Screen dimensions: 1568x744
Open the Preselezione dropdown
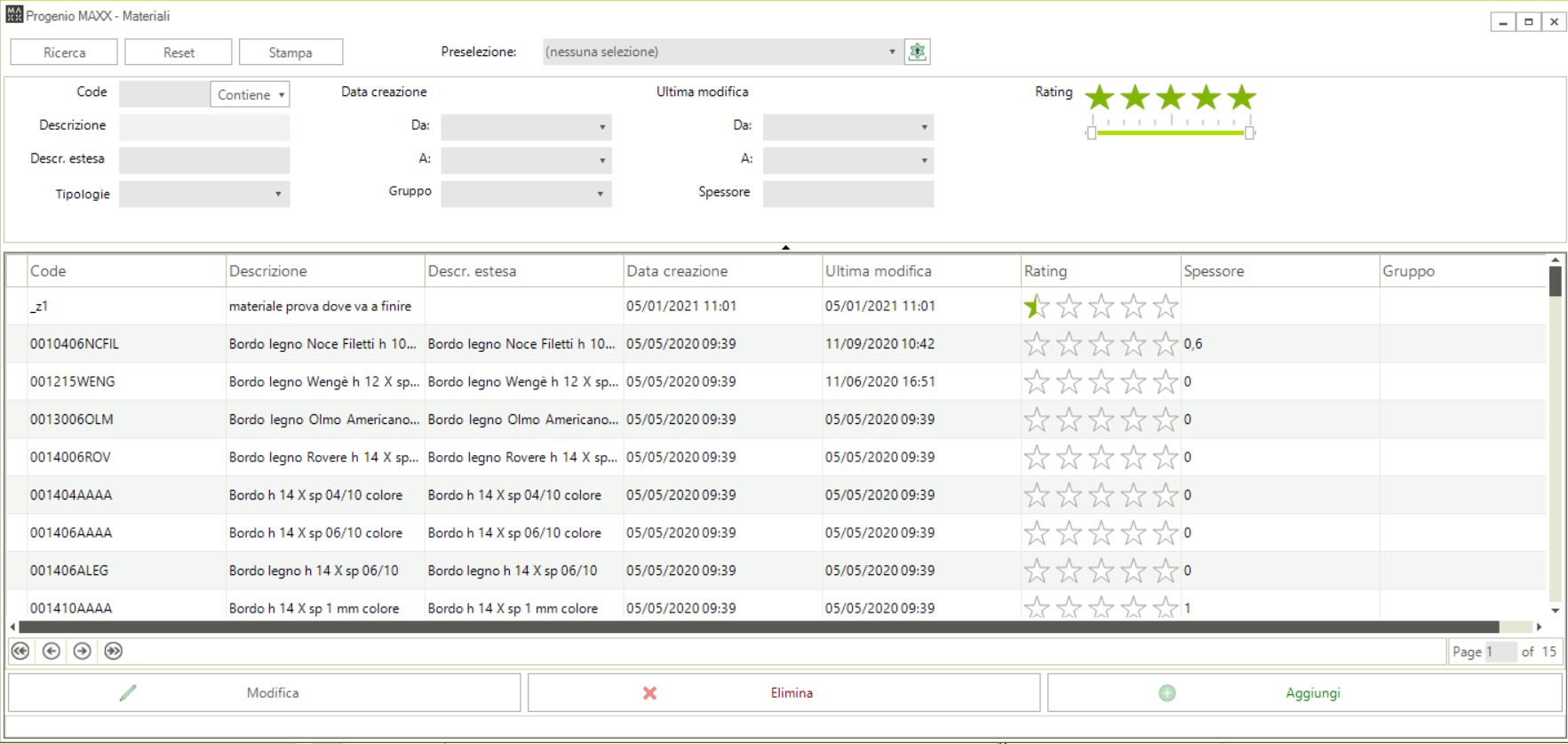pyautogui.click(x=721, y=52)
